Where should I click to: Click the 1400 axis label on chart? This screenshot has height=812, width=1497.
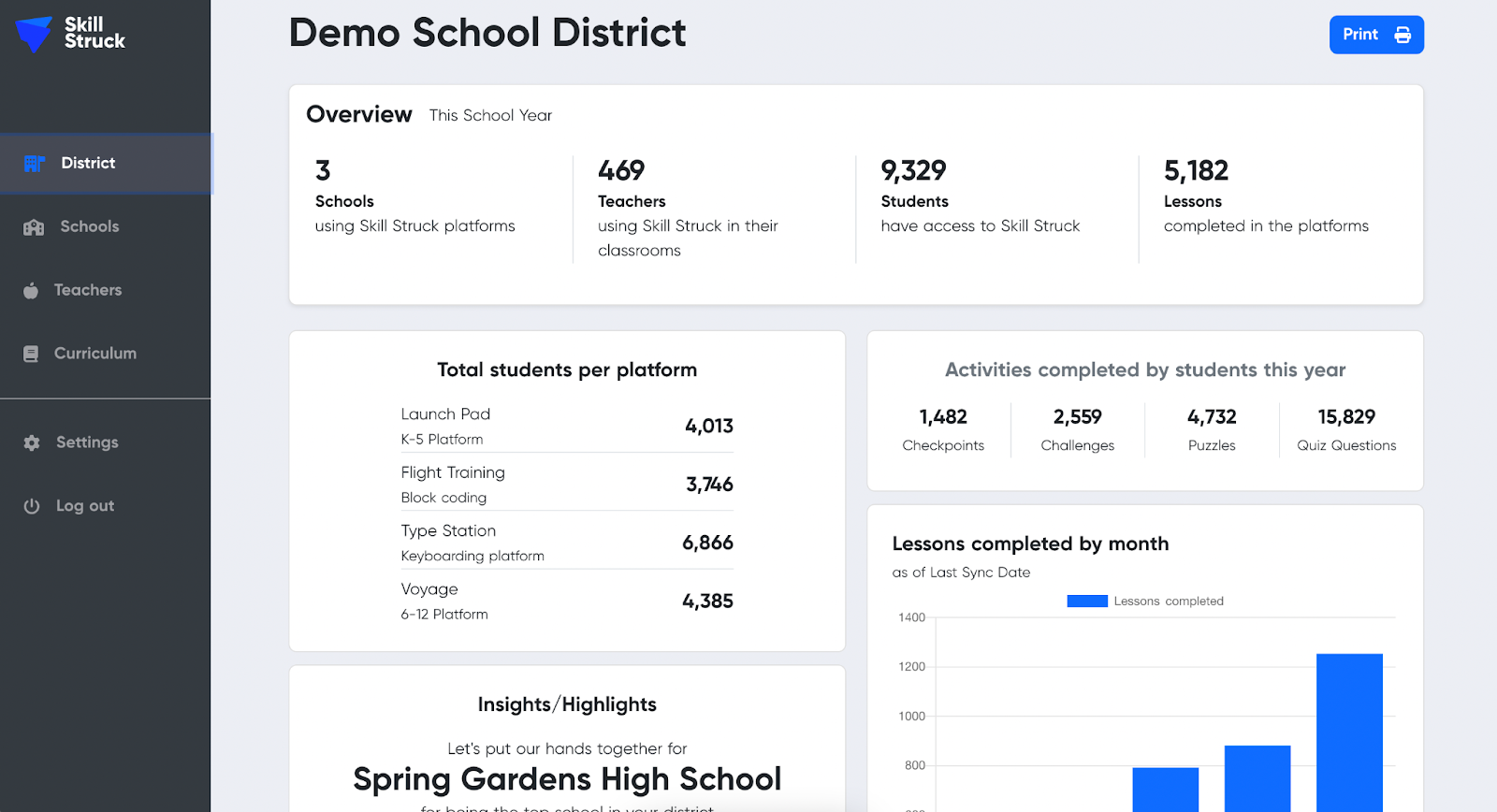click(911, 617)
